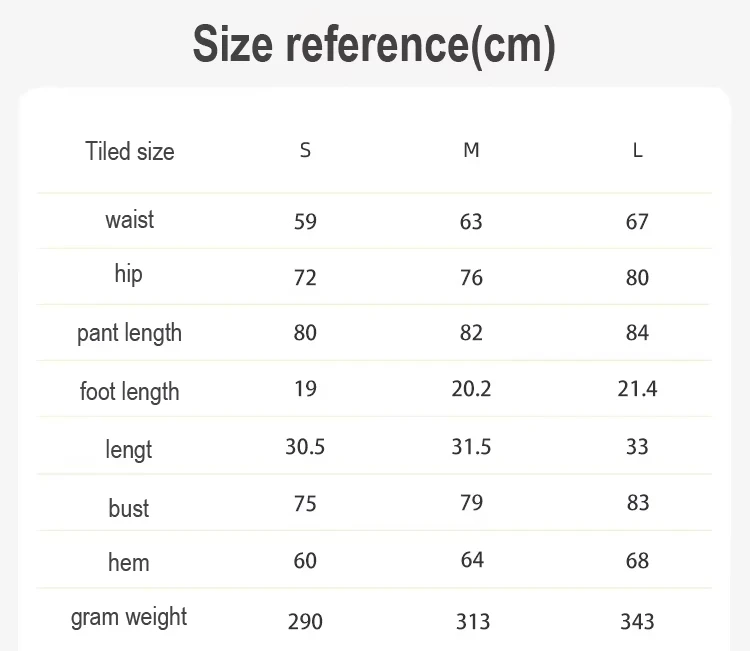Click the foot length row label

[x=129, y=391]
